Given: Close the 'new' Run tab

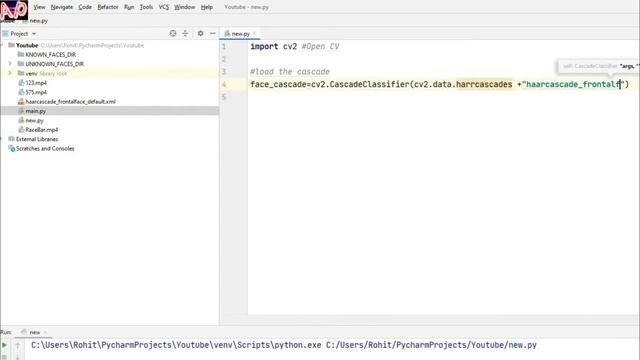Looking at the screenshot, I should (x=45, y=332).
